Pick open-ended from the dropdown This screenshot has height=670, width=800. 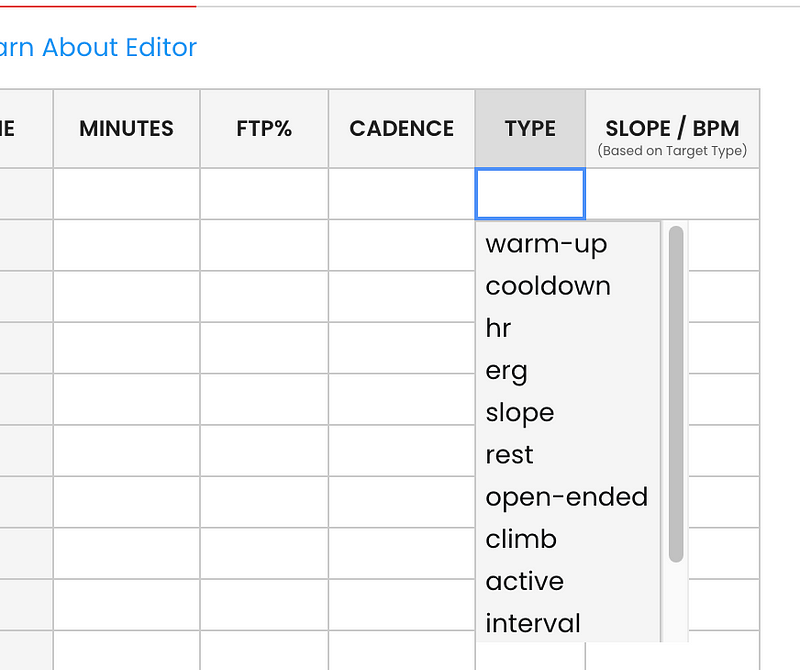point(566,497)
